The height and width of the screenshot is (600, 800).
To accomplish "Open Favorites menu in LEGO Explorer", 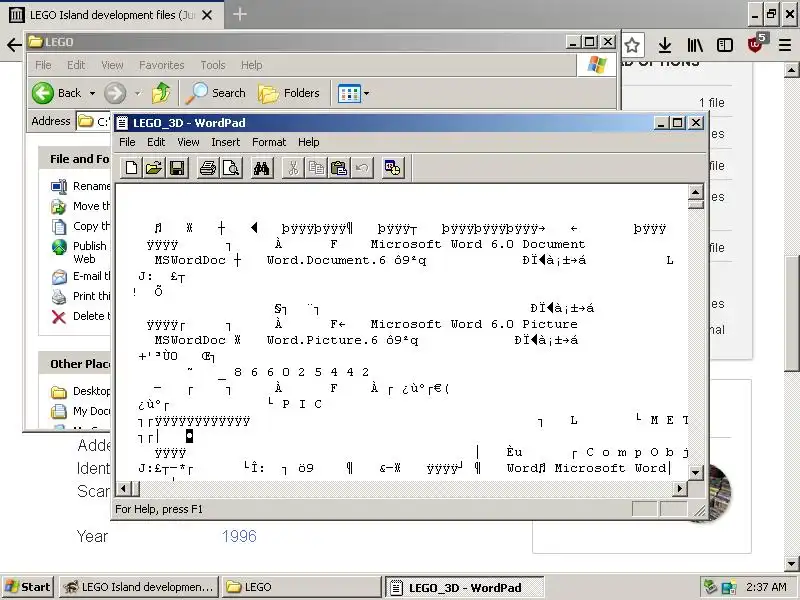I will point(162,65).
